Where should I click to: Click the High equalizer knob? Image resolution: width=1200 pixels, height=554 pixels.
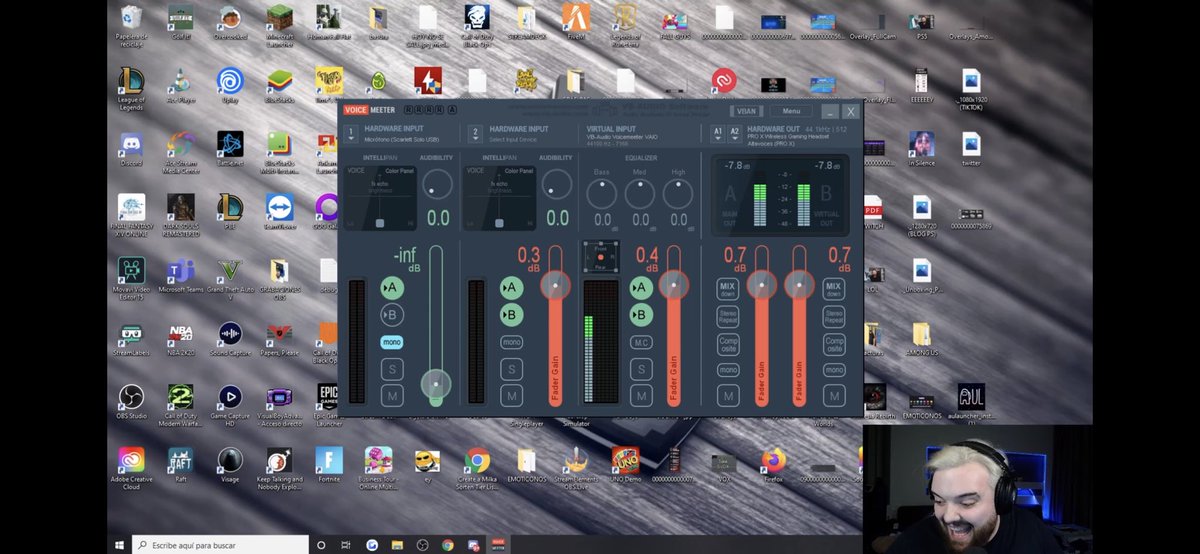point(679,193)
